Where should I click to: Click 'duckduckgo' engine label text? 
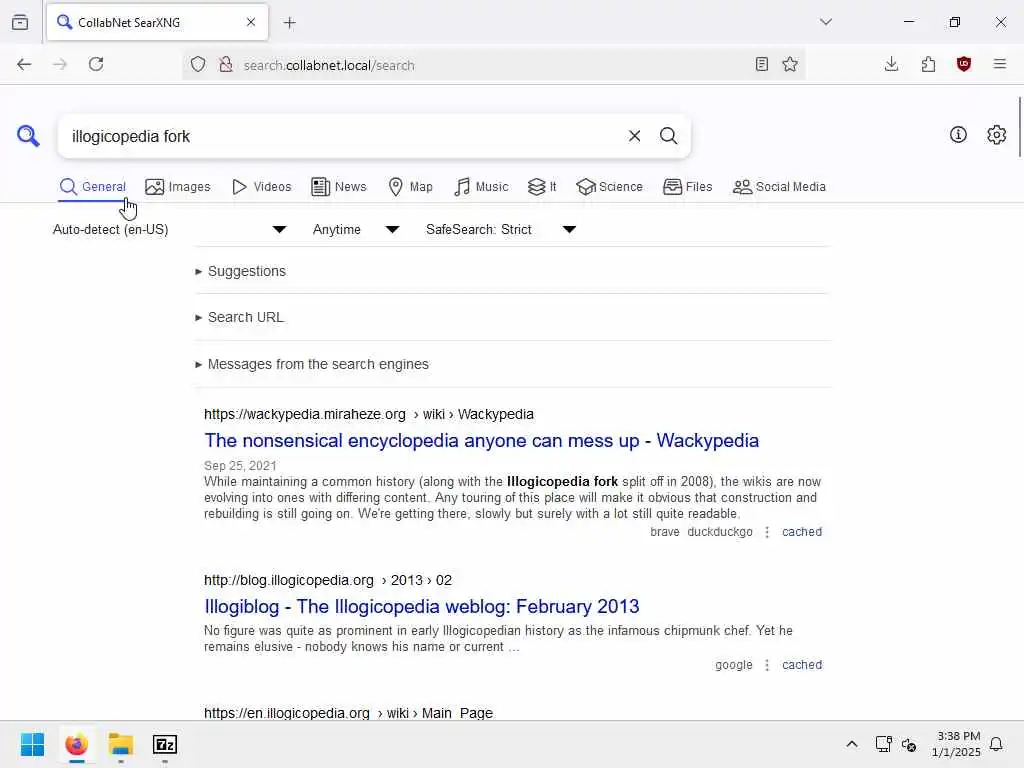720,532
